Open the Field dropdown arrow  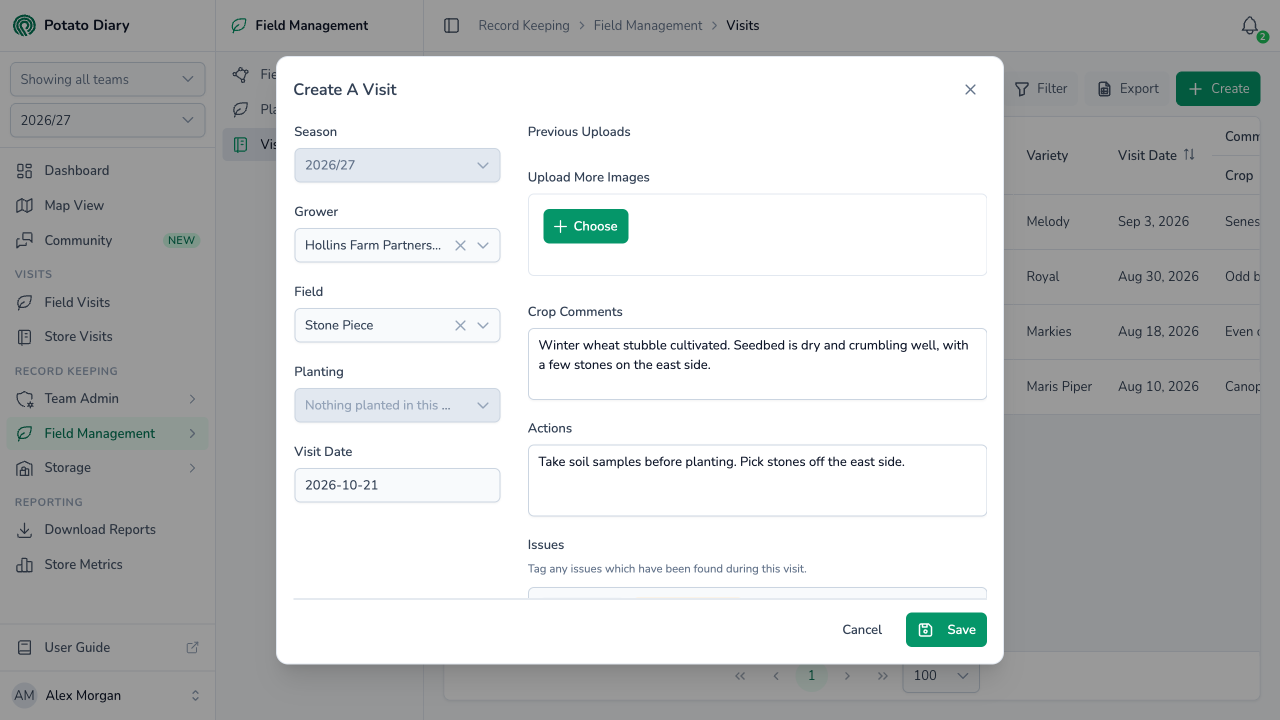483,325
